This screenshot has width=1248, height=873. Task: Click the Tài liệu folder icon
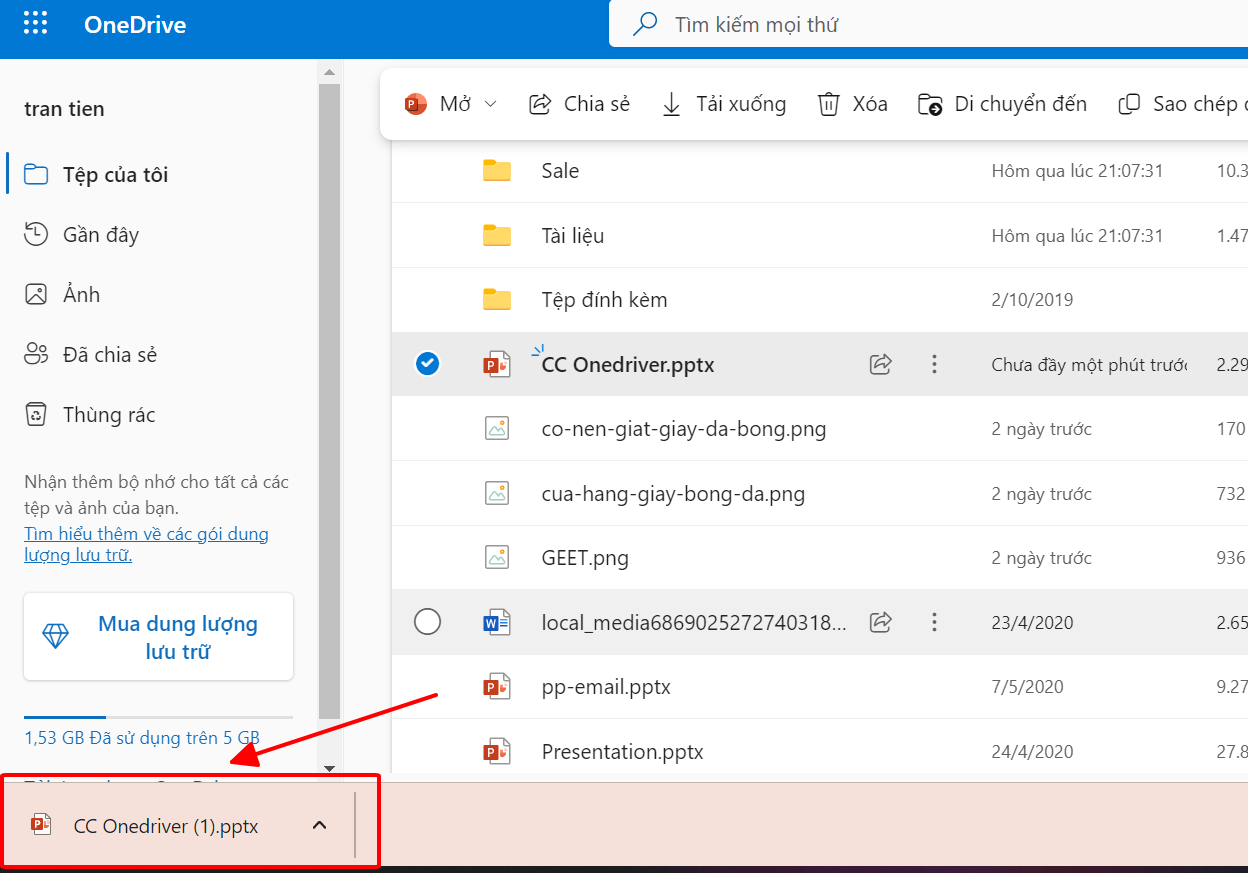(497, 236)
